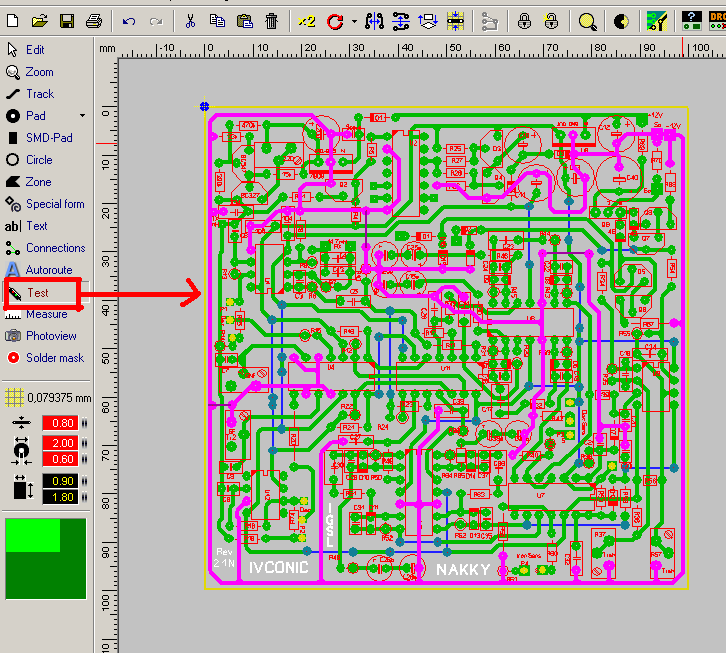Activate the Autoroute mode
This screenshot has height=653, width=726.
tap(48, 270)
